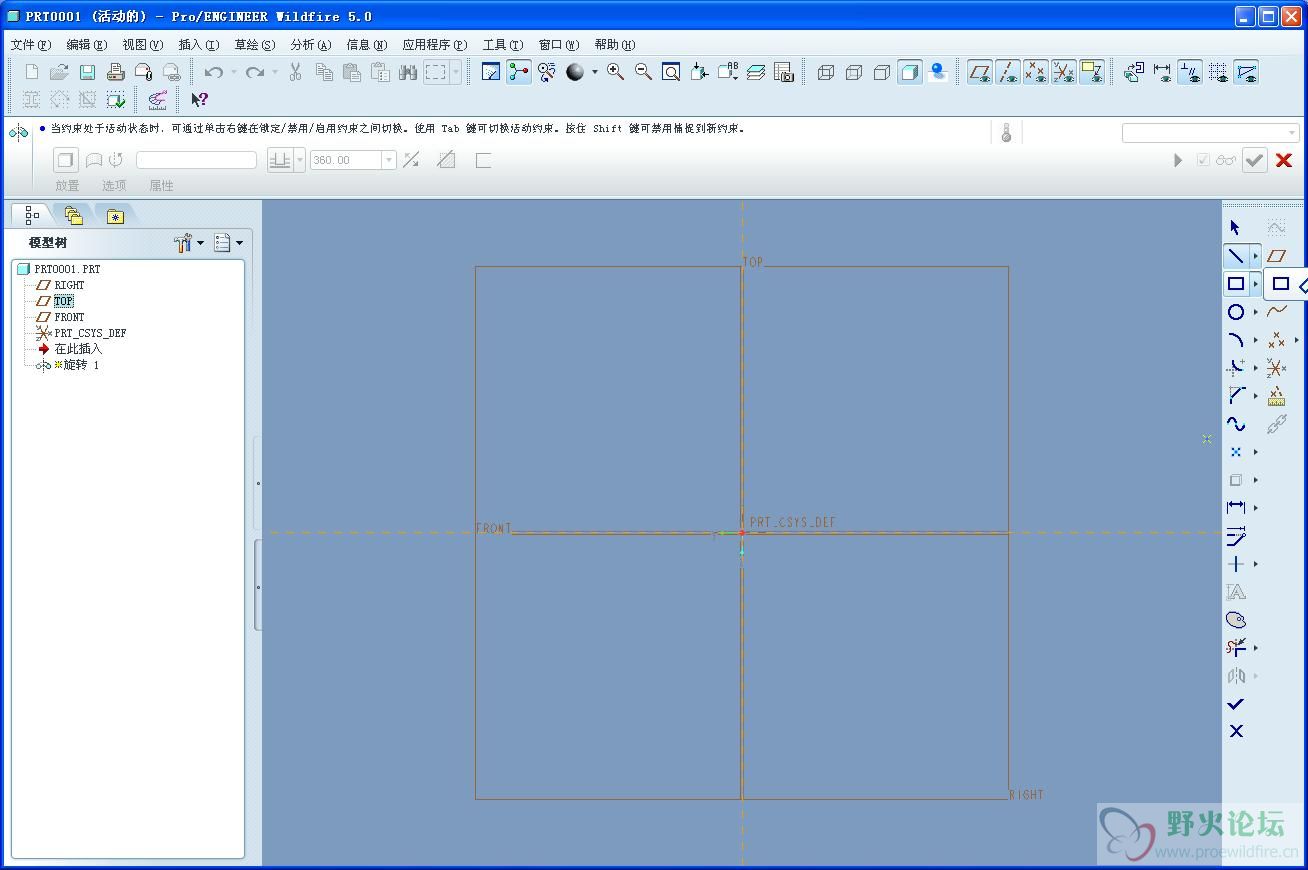Screen dimensions: 1308x870
Task: Click the Save file icon
Action: (87, 72)
